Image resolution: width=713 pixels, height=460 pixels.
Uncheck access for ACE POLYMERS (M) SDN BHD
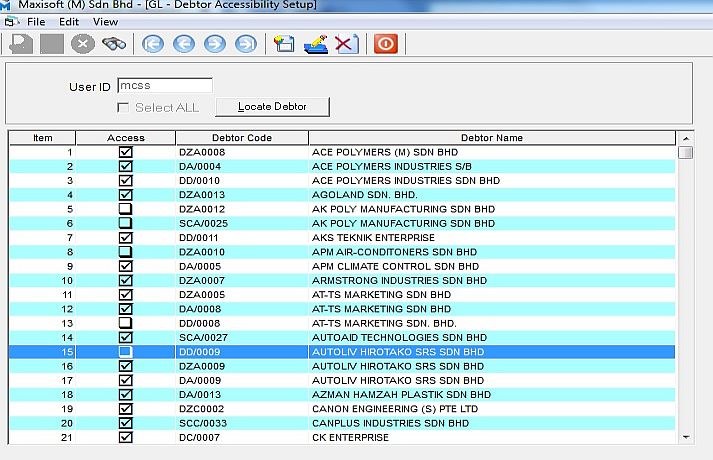126,152
